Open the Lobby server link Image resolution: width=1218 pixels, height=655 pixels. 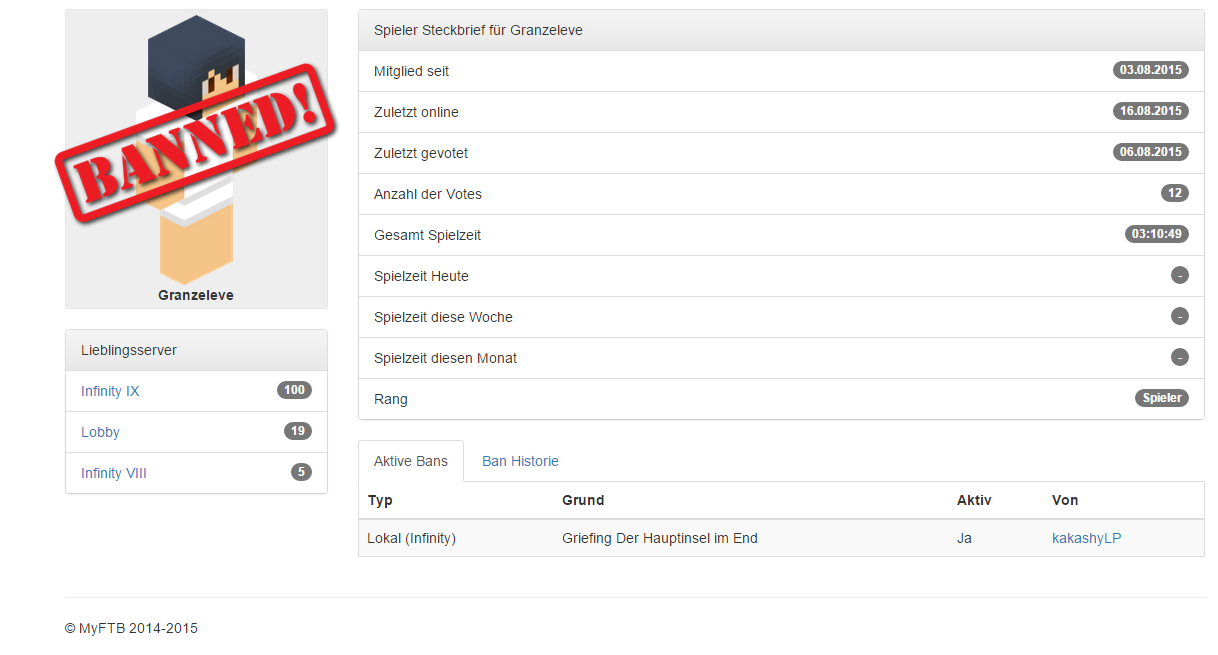pos(100,432)
